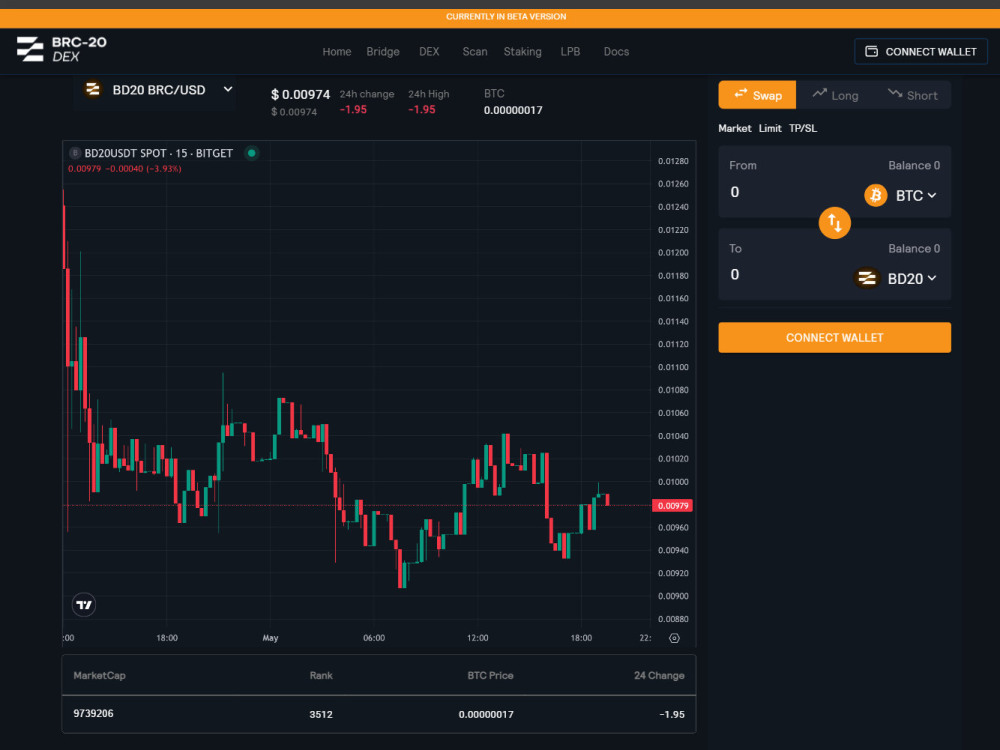The width and height of the screenshot is (1000, 750).
Task: Click the 0.01000 price axis label
Action: pyautogui.click(x=673, y=482)
